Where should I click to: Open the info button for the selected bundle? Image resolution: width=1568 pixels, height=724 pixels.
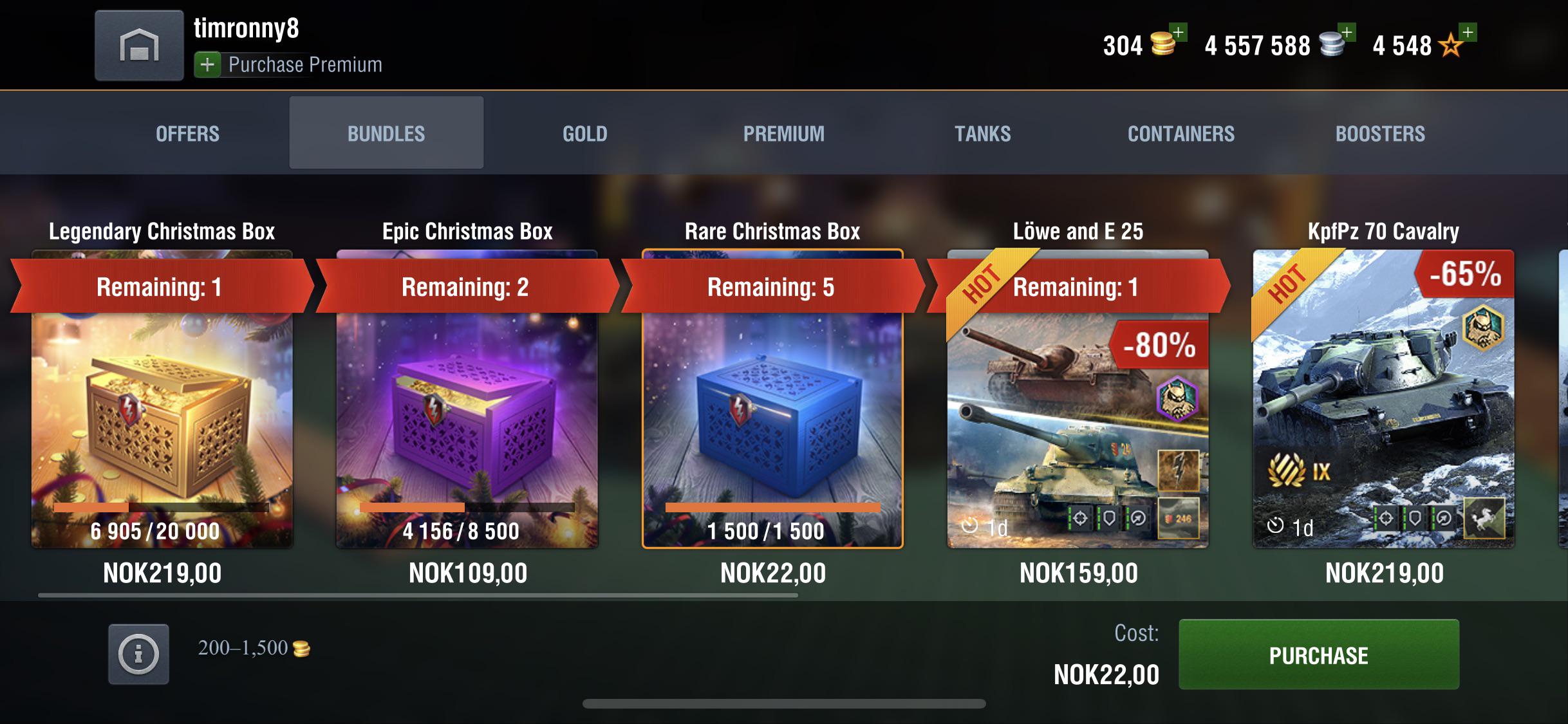click(138, 654)
